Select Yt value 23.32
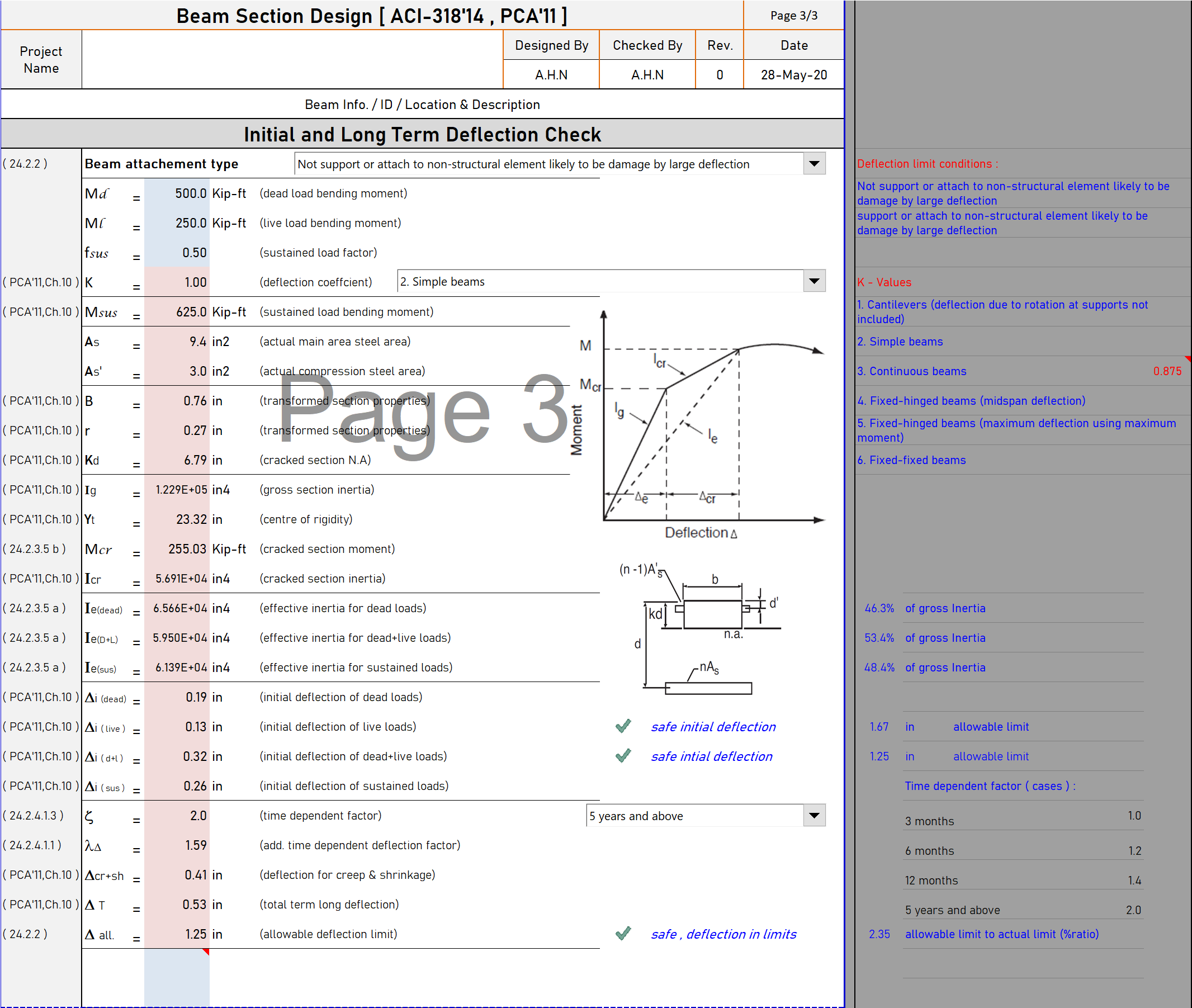Screen dimensions: 1192x1008 177,519
